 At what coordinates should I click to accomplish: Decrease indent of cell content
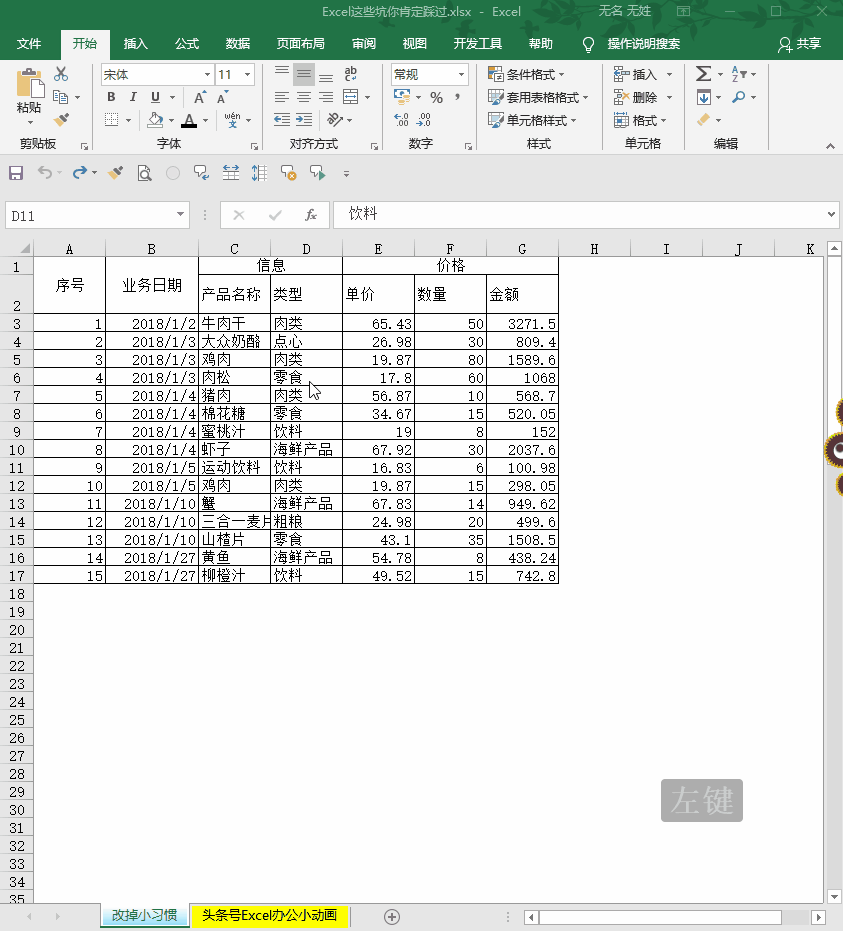point(282,120)
